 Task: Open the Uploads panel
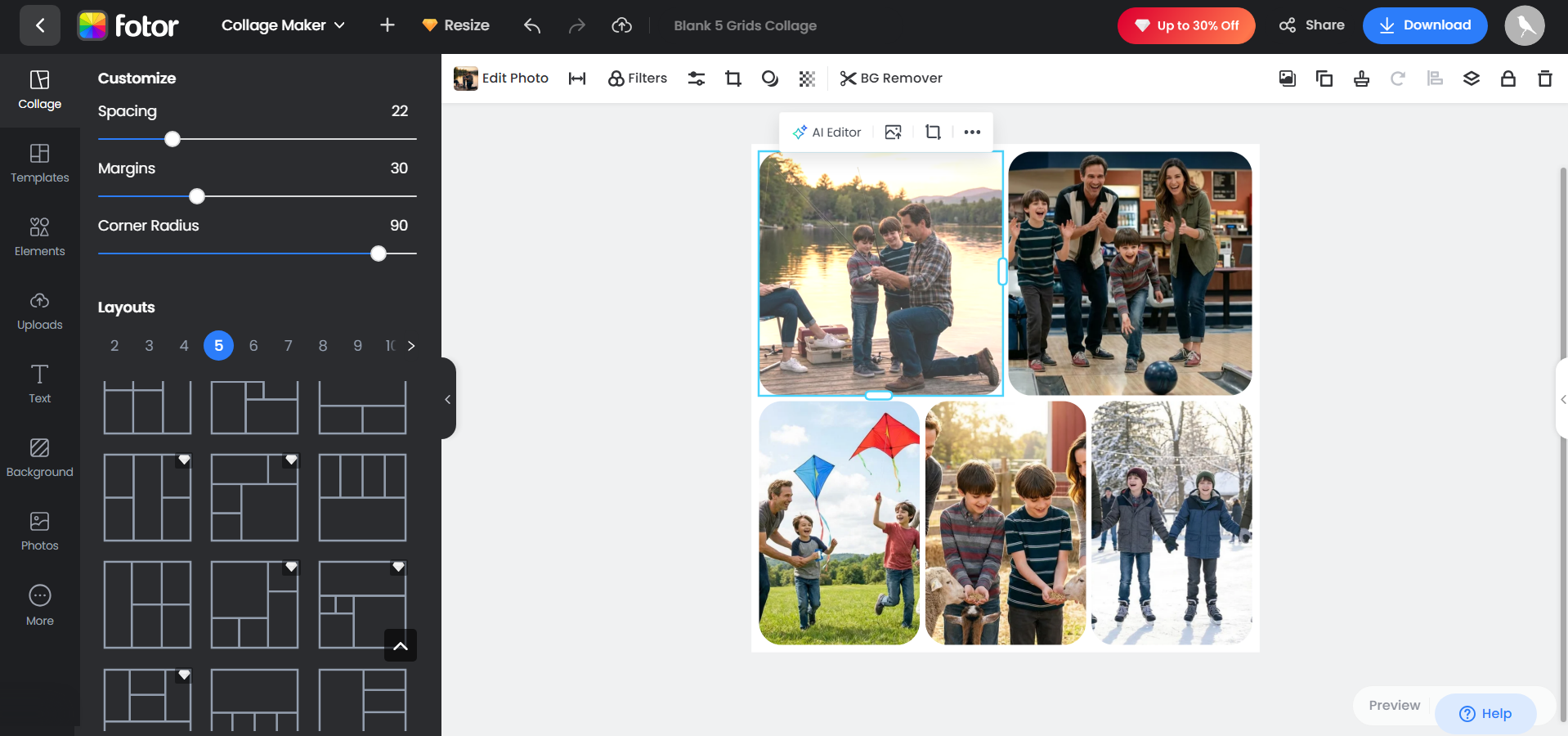point(39,312)
